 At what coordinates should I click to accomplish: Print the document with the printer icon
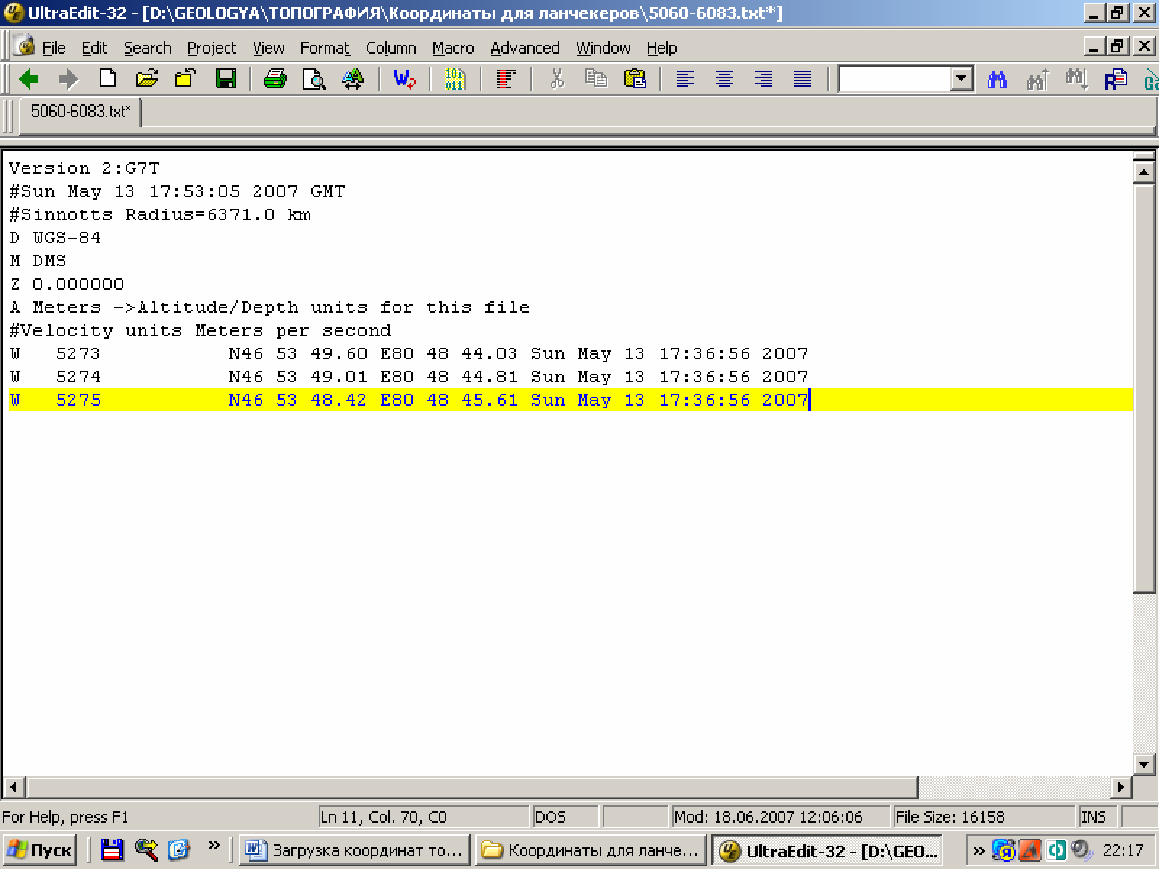tap(275, 78)
